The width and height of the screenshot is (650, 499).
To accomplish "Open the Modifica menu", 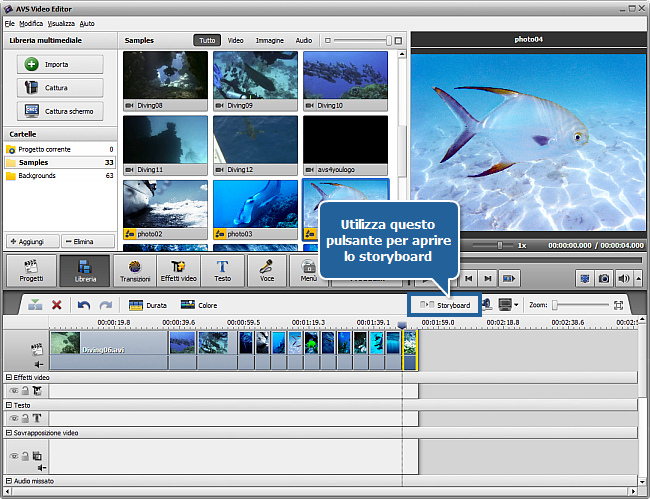I will 31,22.
